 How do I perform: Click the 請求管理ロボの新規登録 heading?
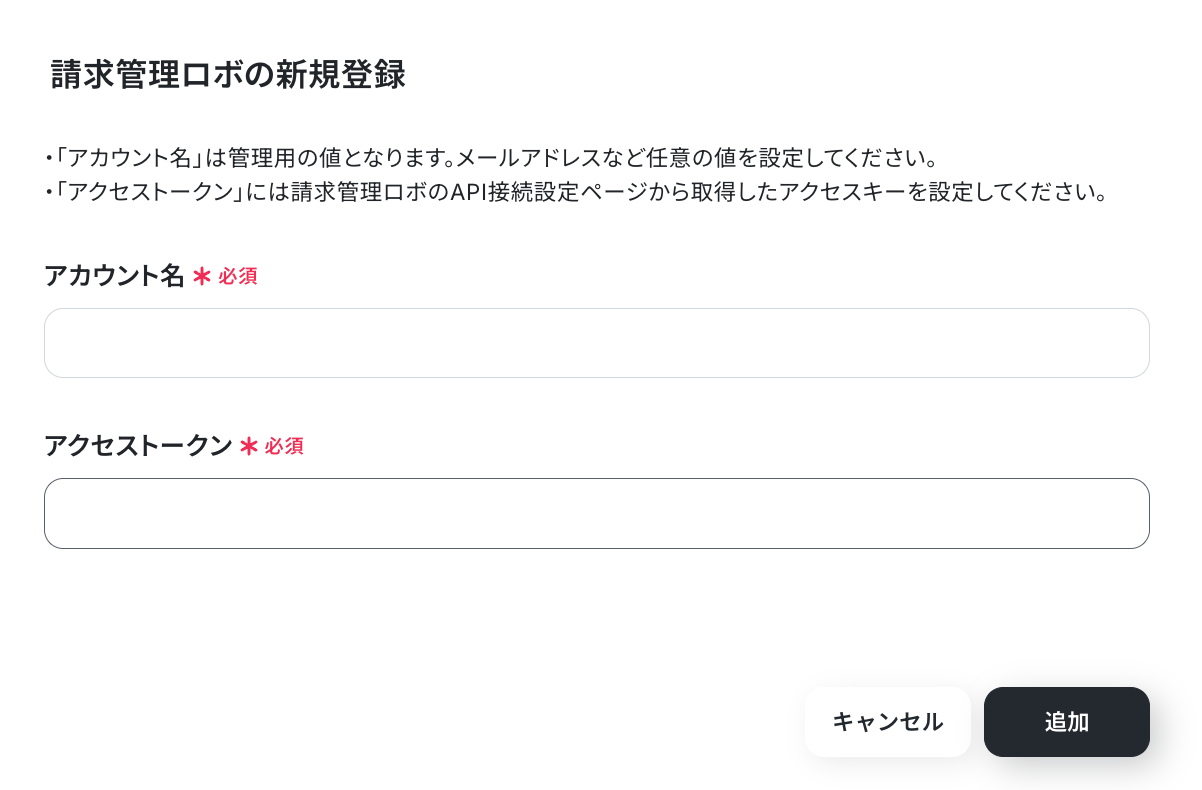point(228,75)
